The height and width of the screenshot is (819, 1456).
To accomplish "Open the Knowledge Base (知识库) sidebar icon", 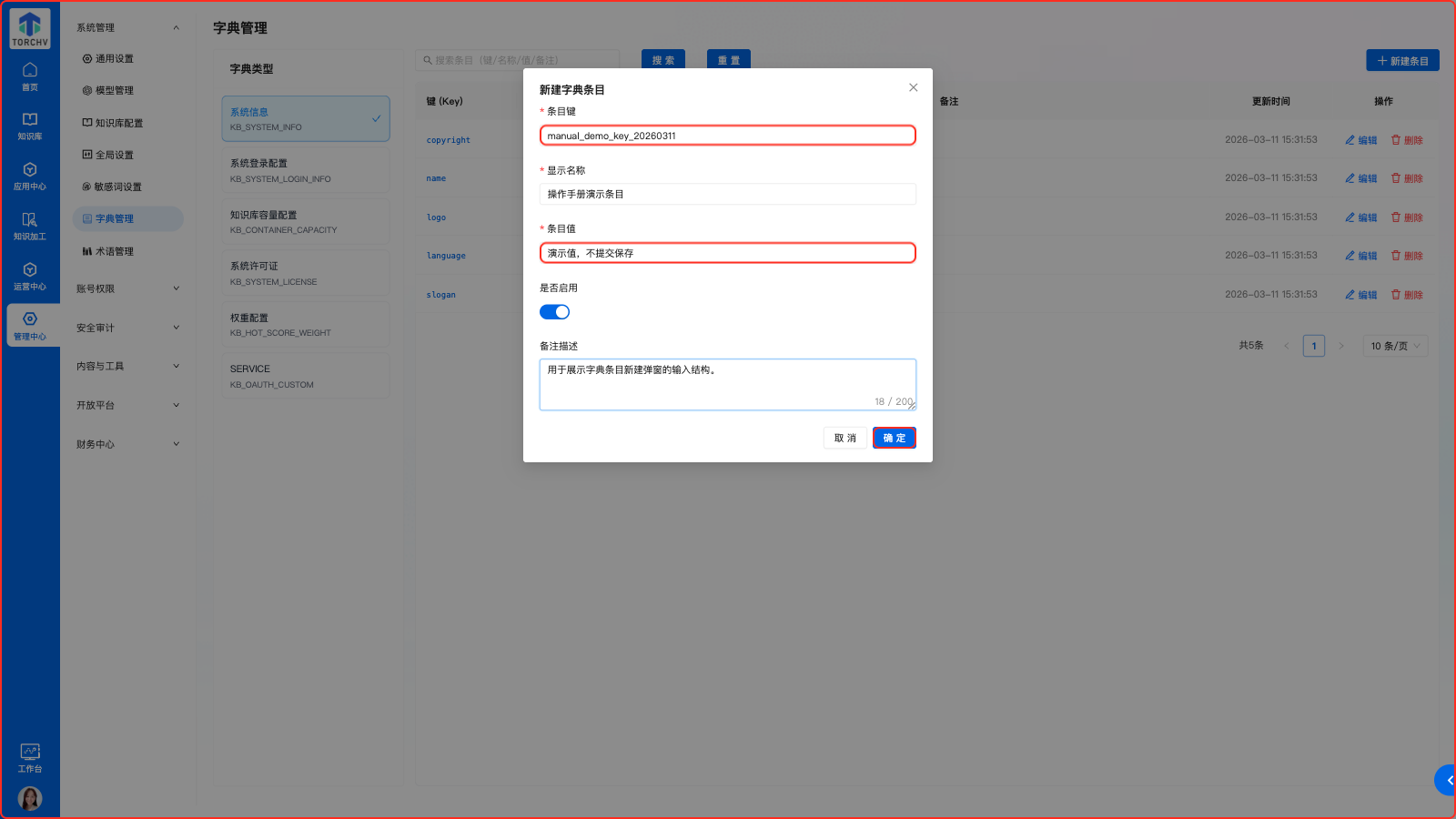I will (x=30, y=126).
